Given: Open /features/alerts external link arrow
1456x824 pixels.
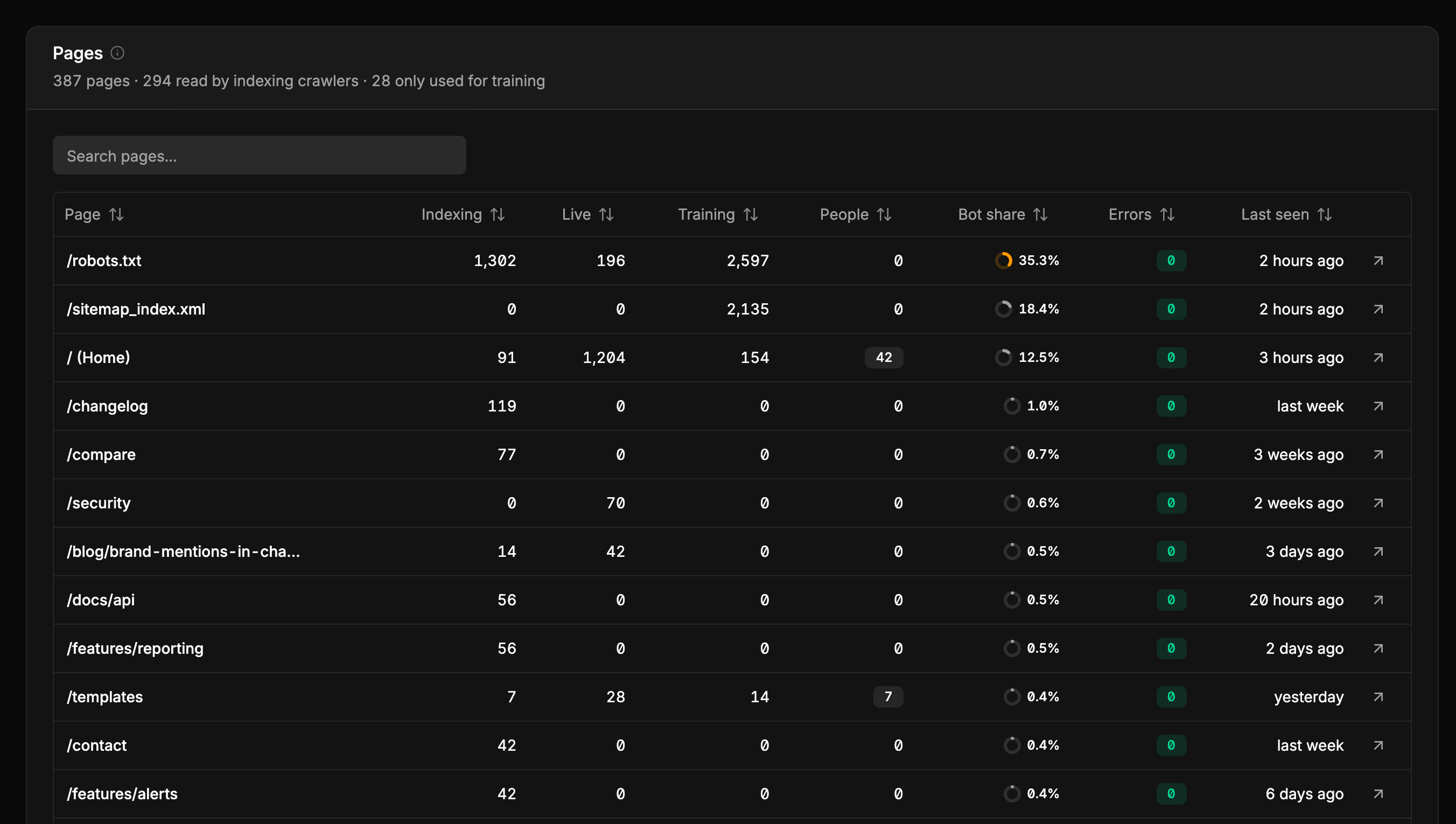Looking at the screenshot, I should click(1378, 794).
